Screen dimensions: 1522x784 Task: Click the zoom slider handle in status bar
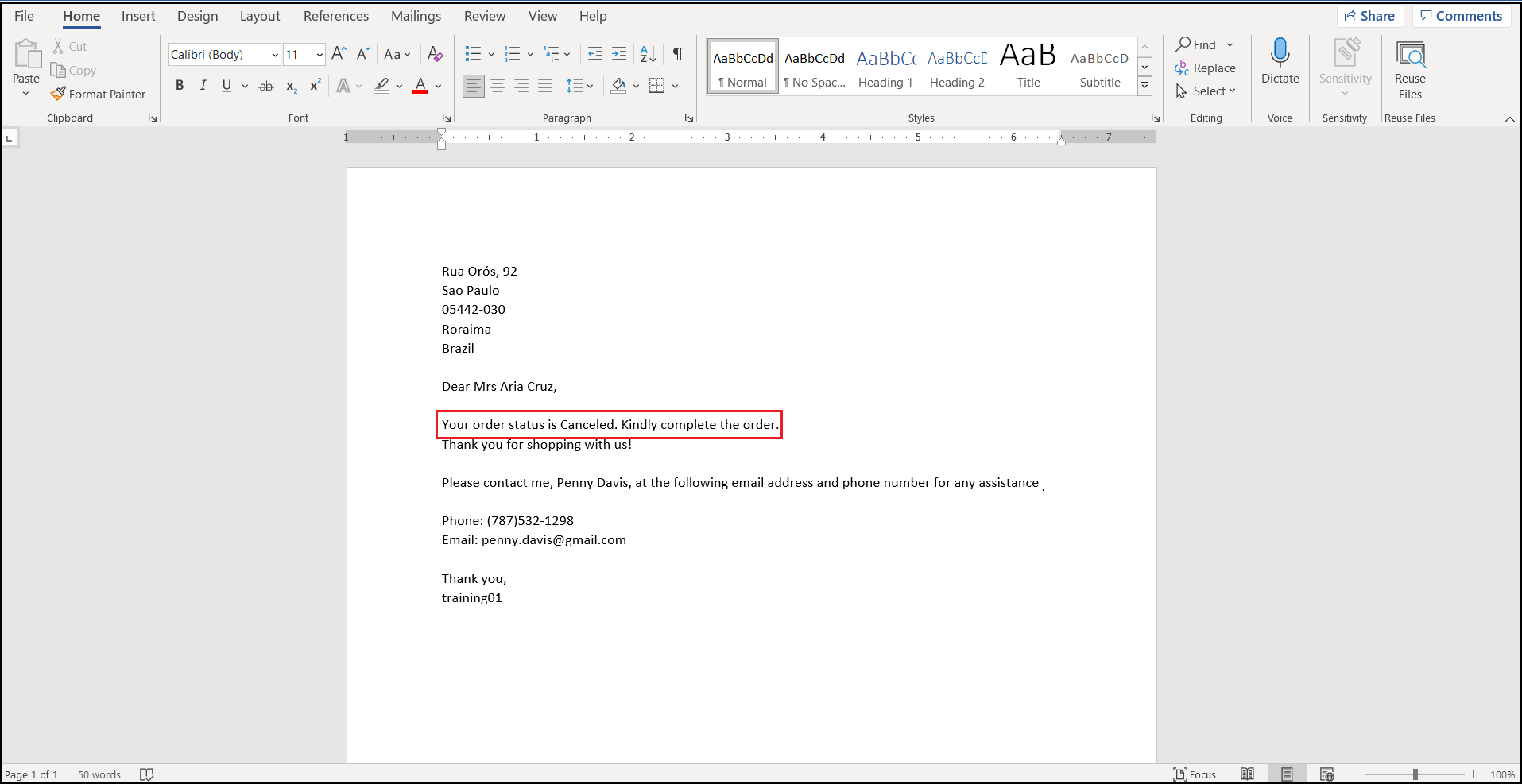point(1415,774)
